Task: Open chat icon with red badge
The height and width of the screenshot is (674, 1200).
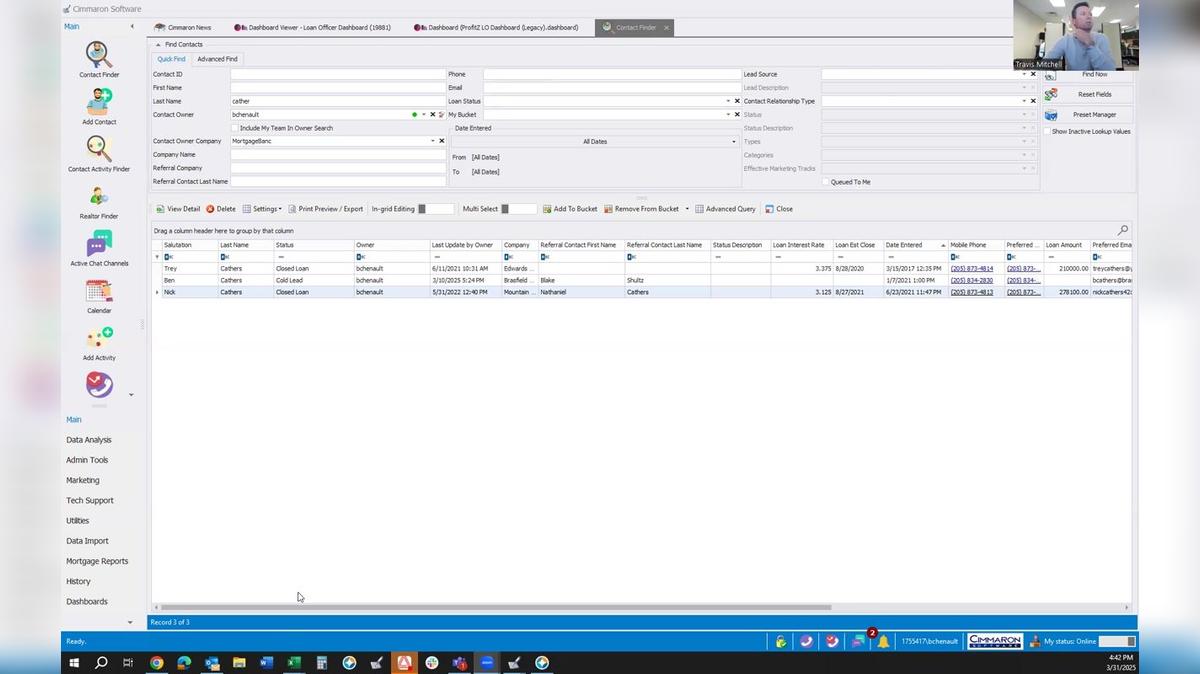Action: point(859,641)
